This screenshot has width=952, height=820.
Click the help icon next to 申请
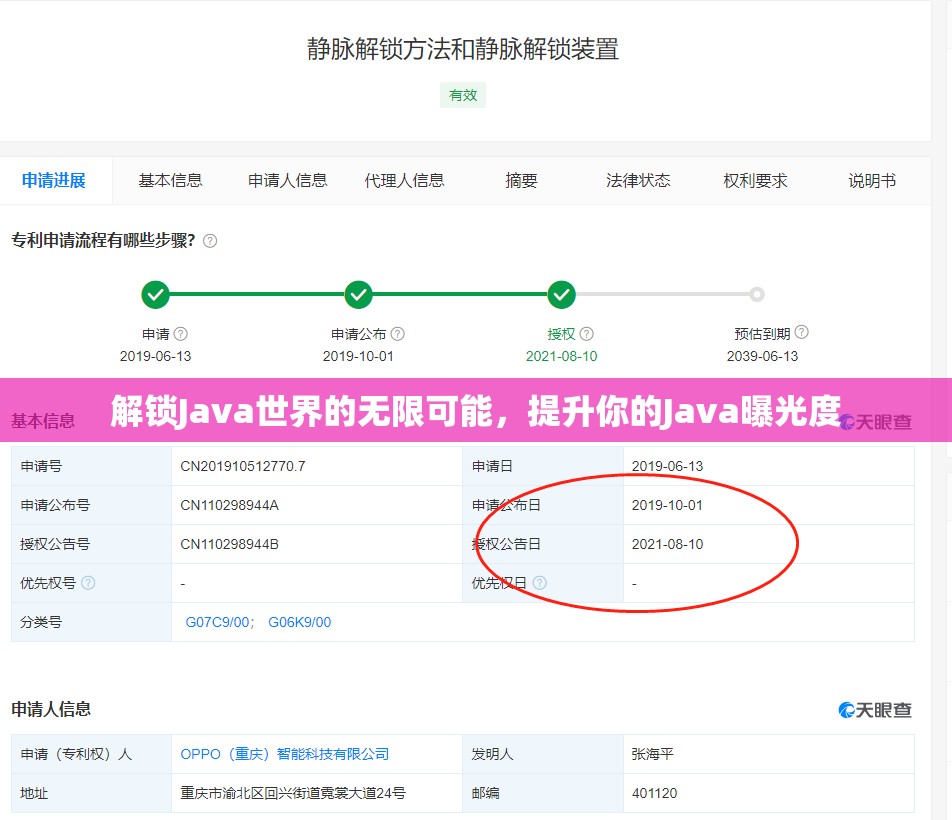point(181,334)
